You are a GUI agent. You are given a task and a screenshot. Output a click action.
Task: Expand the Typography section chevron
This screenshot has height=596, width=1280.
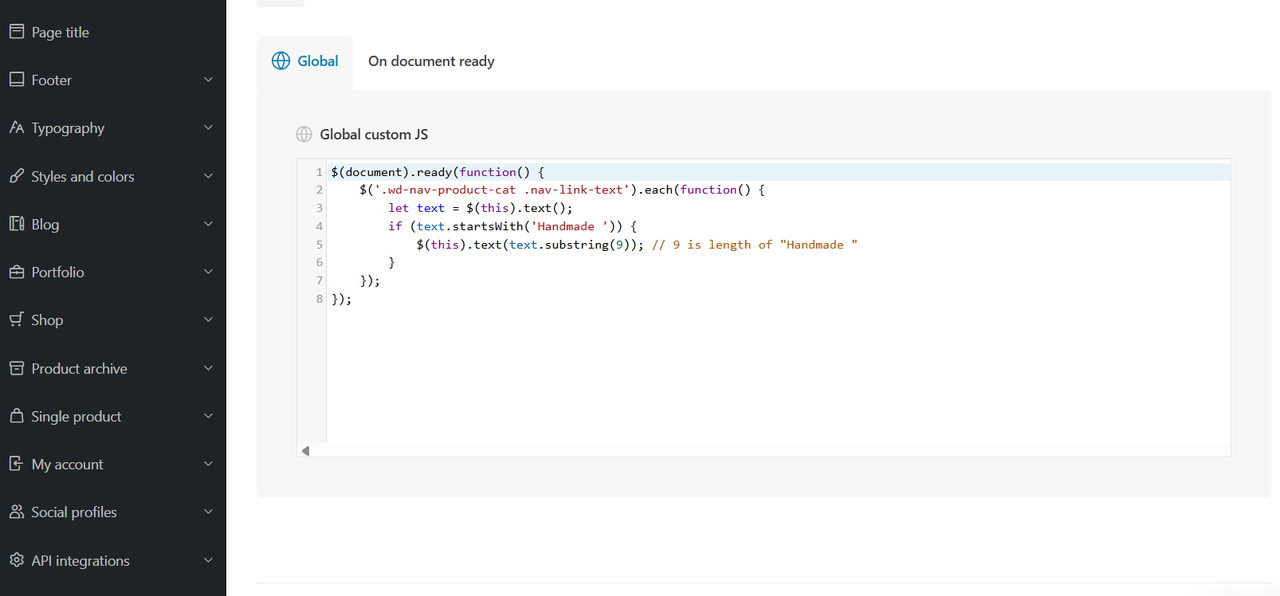click(x=208, y=128)
